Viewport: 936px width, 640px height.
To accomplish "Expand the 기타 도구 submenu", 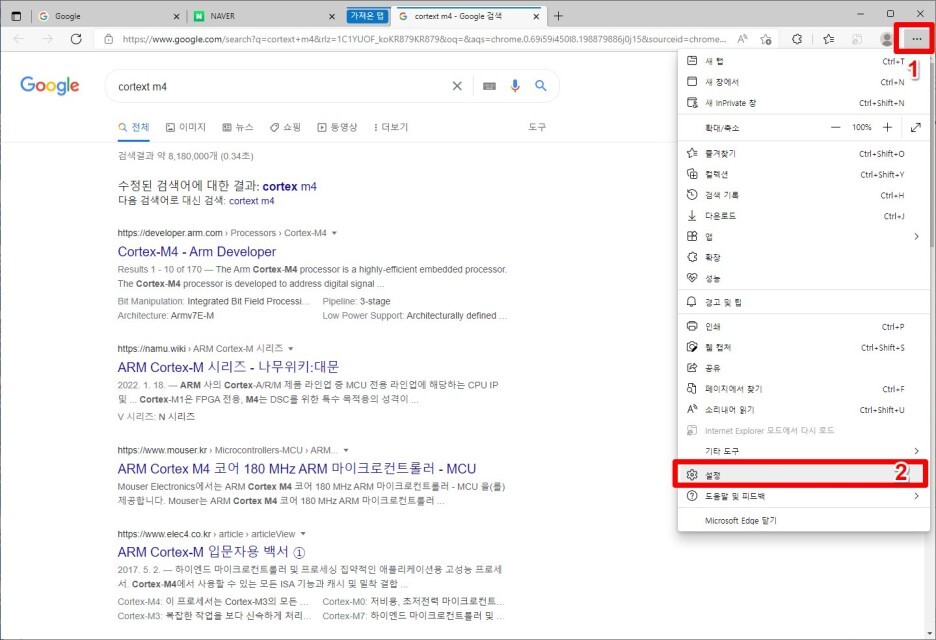I will [x=803, y=451].
